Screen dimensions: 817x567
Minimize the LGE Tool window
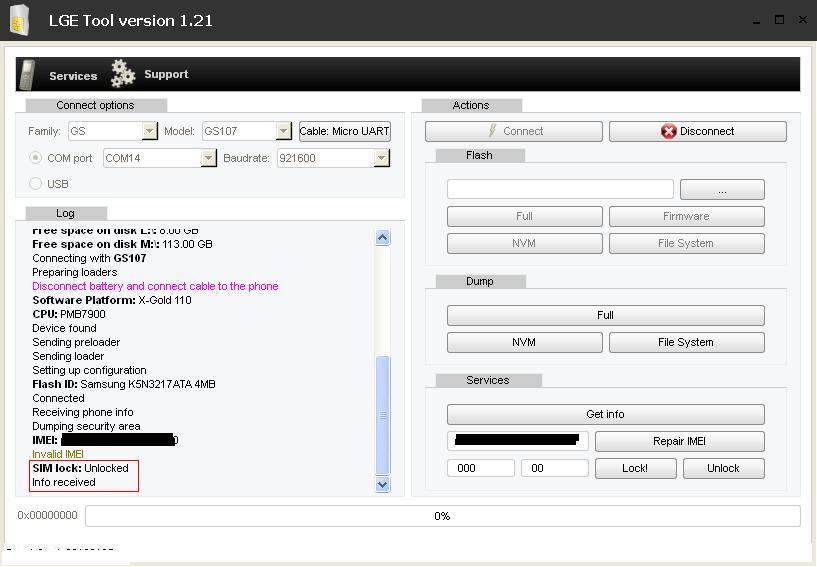(756, 20)
